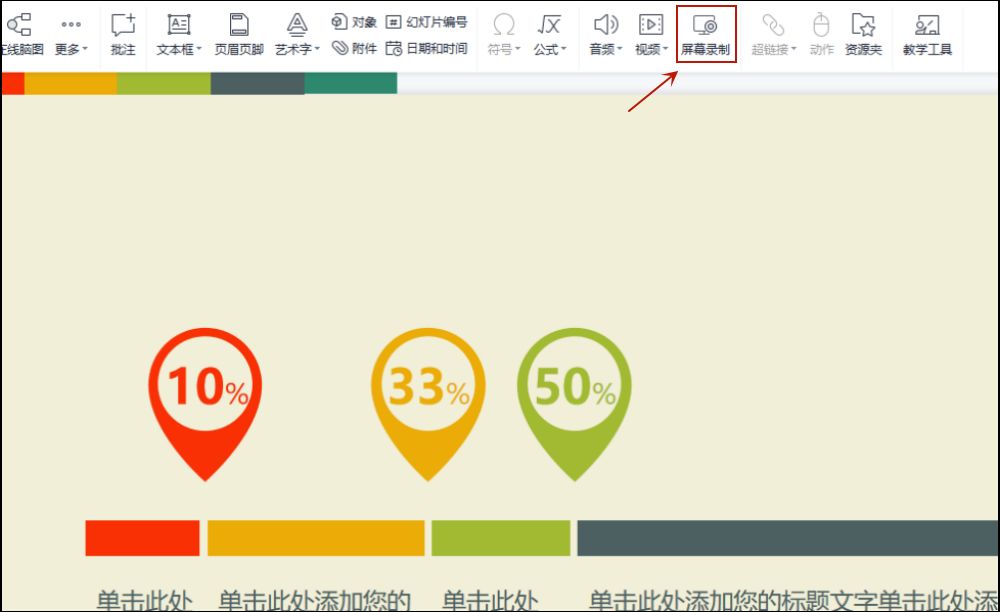Select the 动作 action tool

pos(820,35)
